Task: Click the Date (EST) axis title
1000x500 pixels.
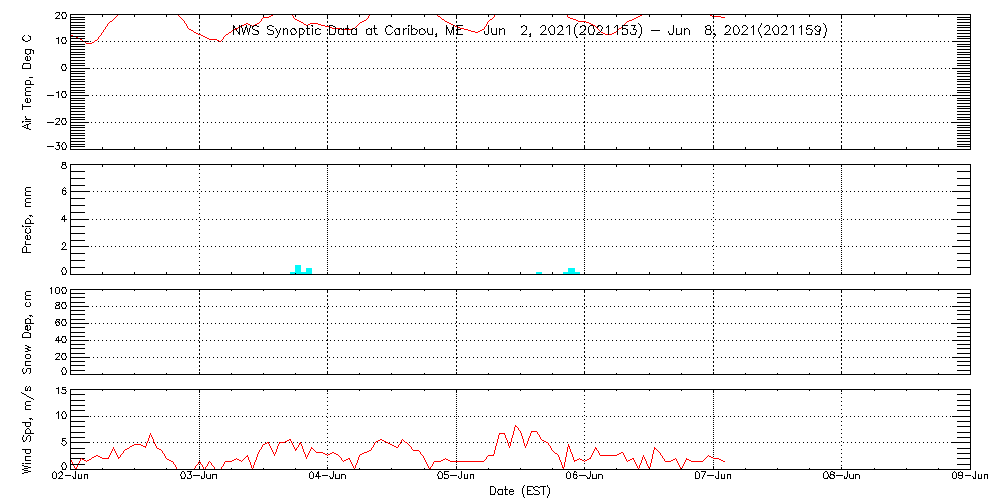Action: pos(520,491)
